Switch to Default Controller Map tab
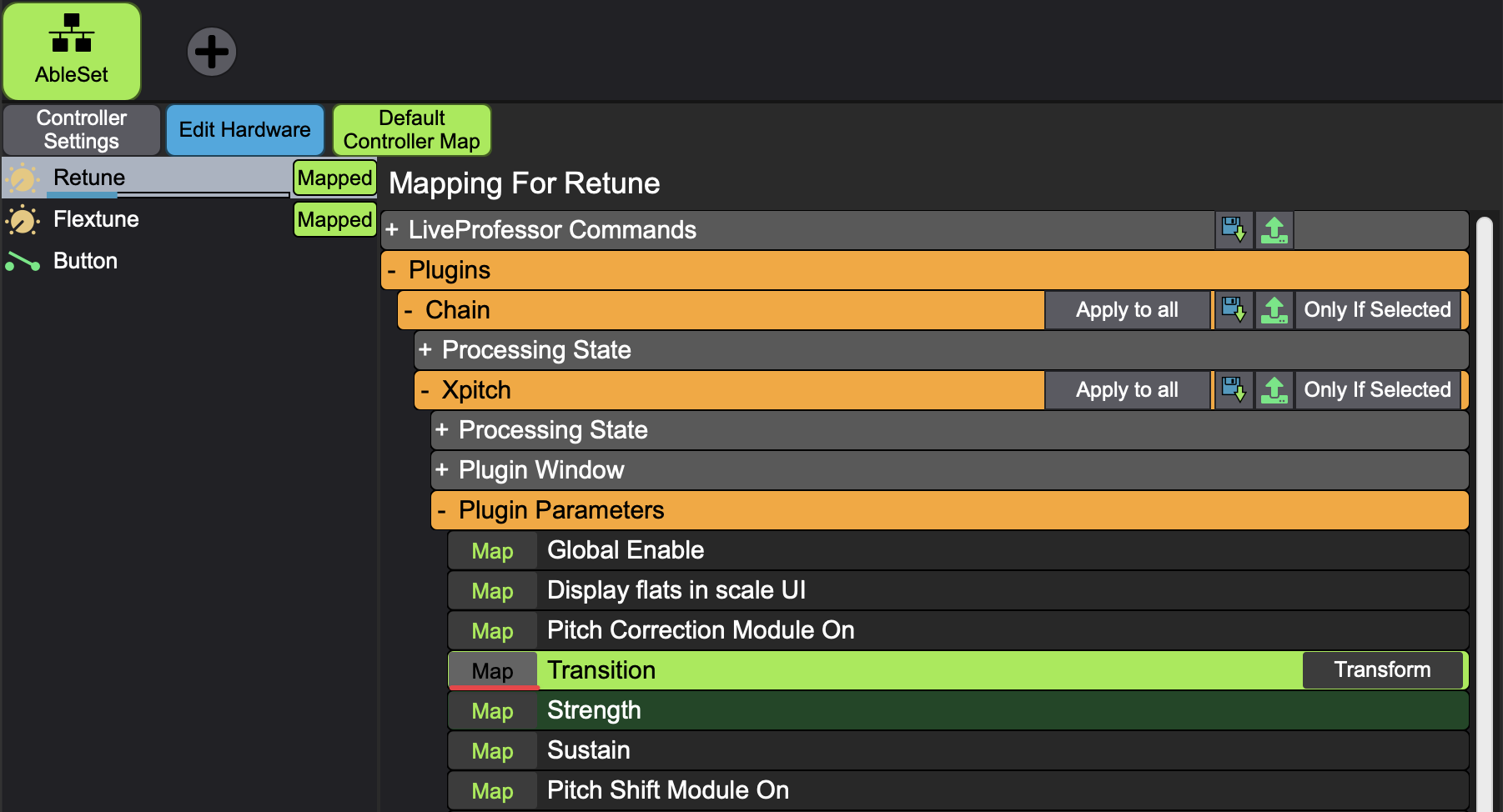Viewport: 1503px width, 812px height. coord(411,129)
